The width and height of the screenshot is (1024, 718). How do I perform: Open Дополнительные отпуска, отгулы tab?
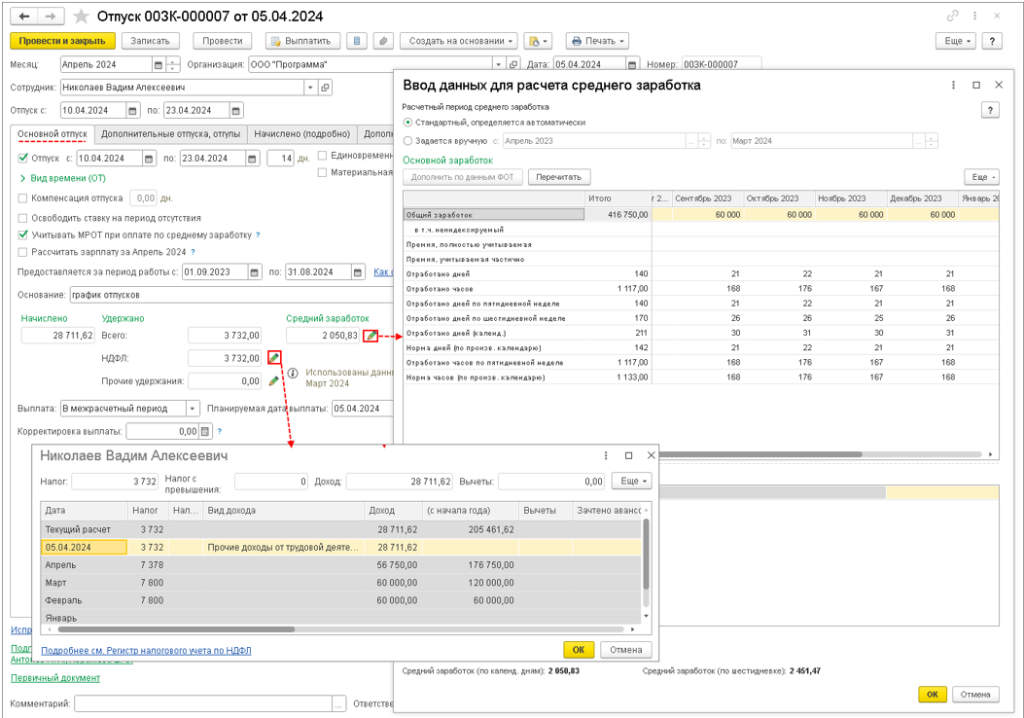pyautogui.click(x=171, y=134)
